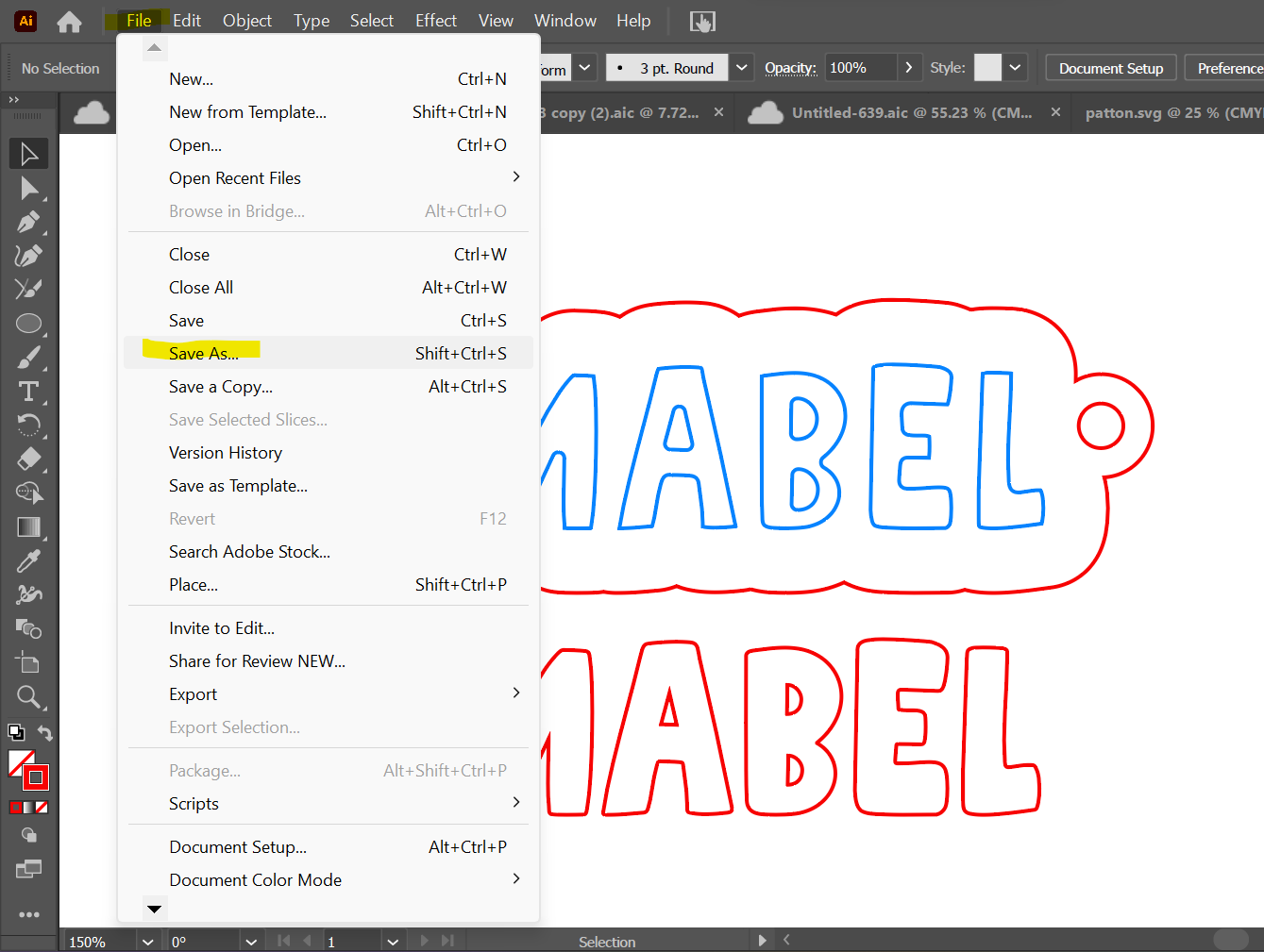This screenshot has width=1264, height=952.
Task: Pick the Type tool
Action: (x=28, y=392)
